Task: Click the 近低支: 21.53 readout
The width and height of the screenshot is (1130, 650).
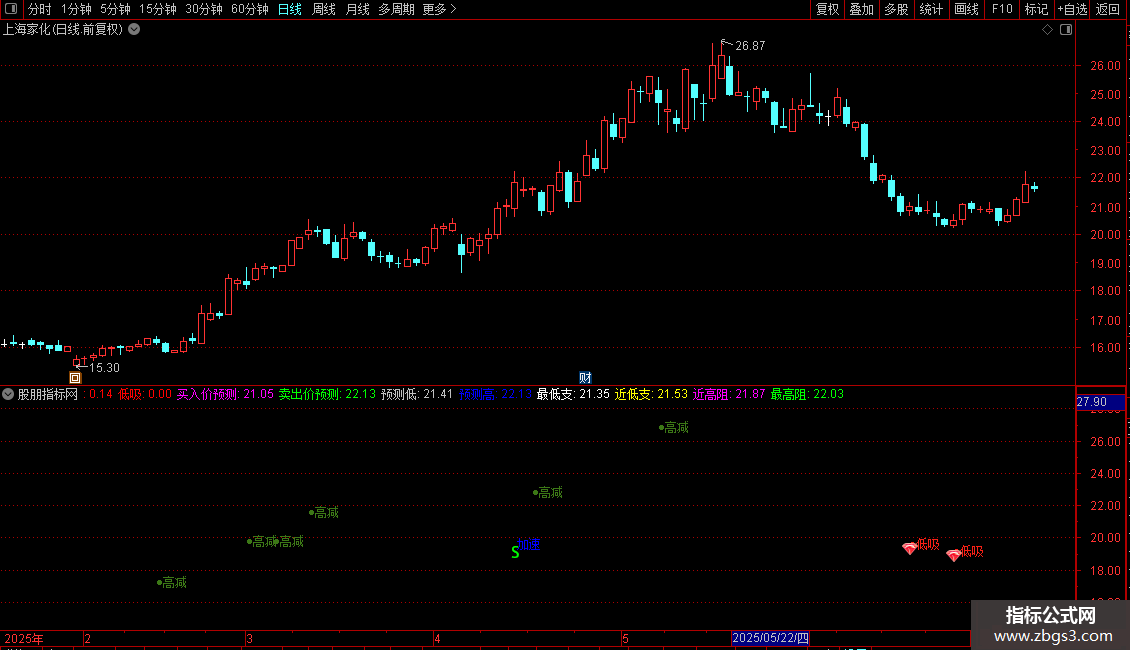Action: (x=651, y=394)
